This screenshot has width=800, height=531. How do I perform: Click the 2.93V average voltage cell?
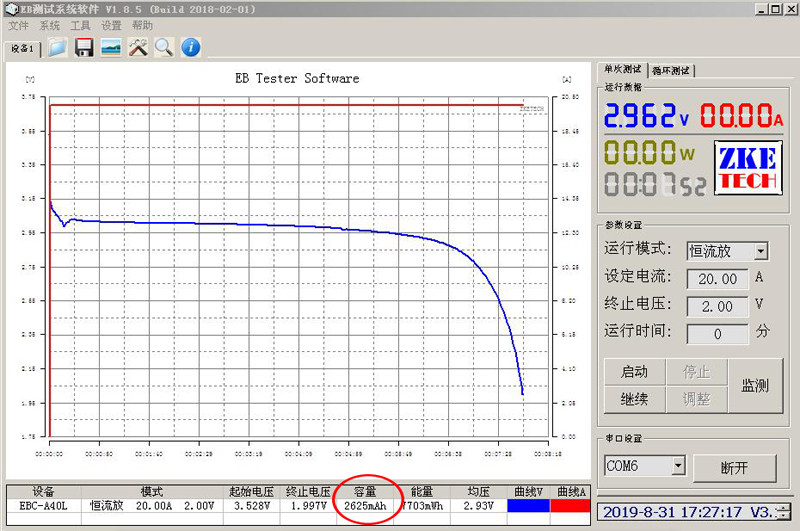click(x=479, y=506)
